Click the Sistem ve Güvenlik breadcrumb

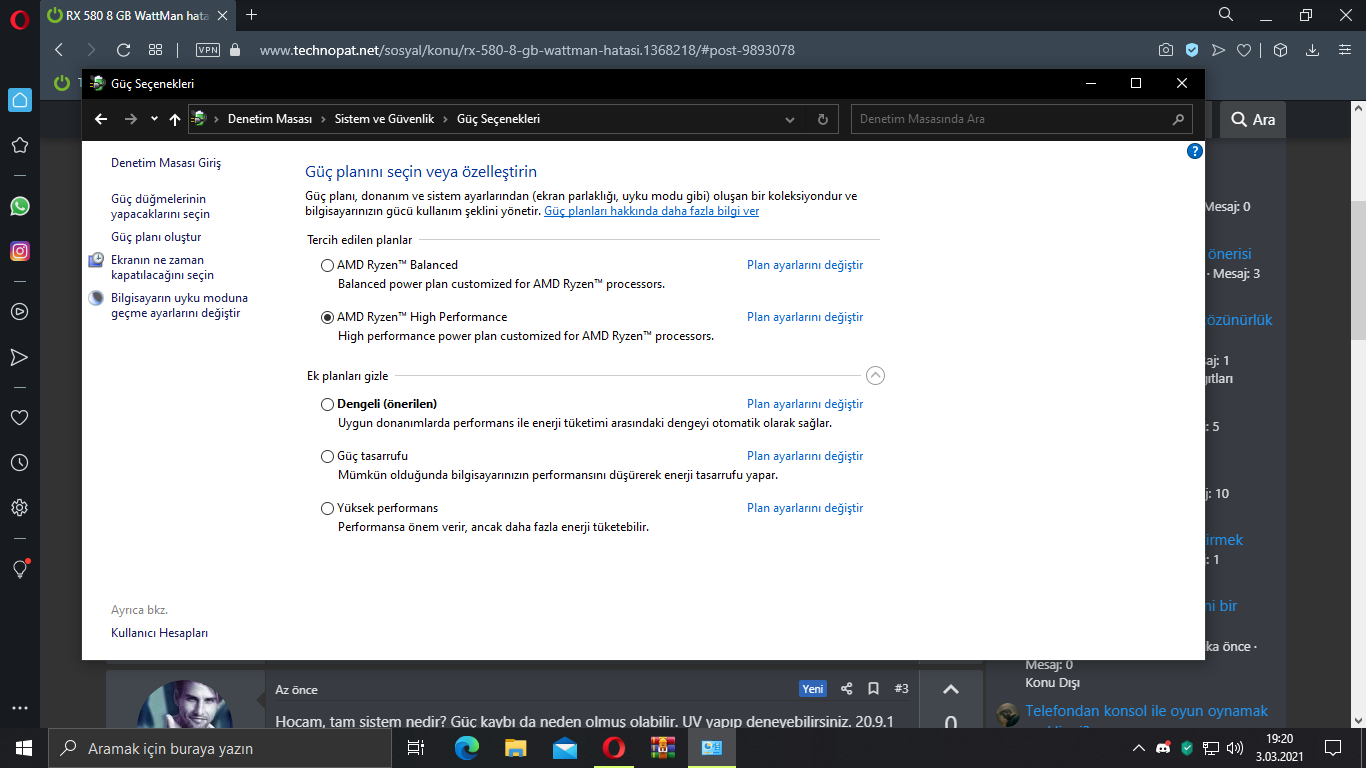pyautogui.click(x=385, y=119)
